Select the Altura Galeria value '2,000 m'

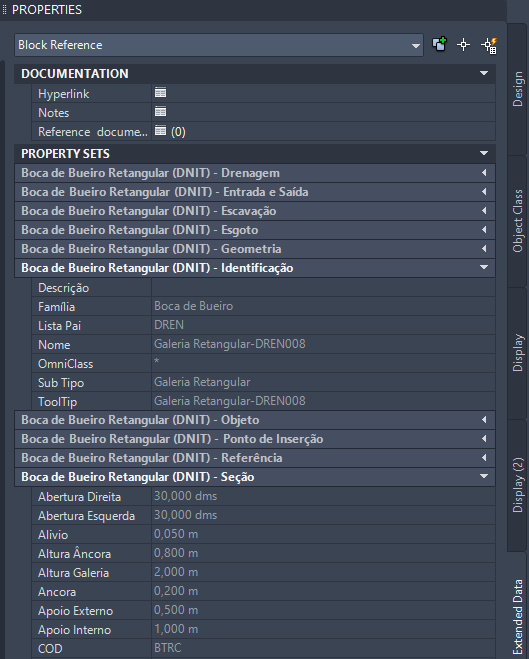tap(176, 572)
